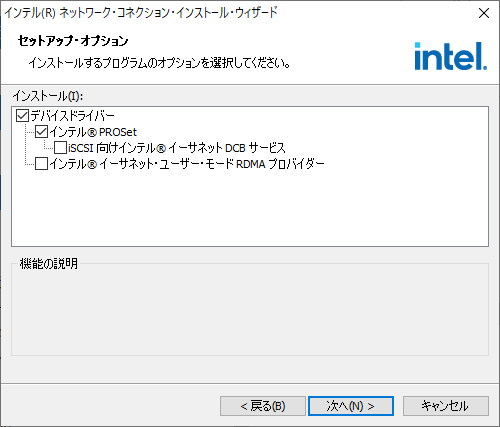
Task: Tick the ユーザー・モード RDMA プロバイダー checkbox
Action: pos(41,164)
